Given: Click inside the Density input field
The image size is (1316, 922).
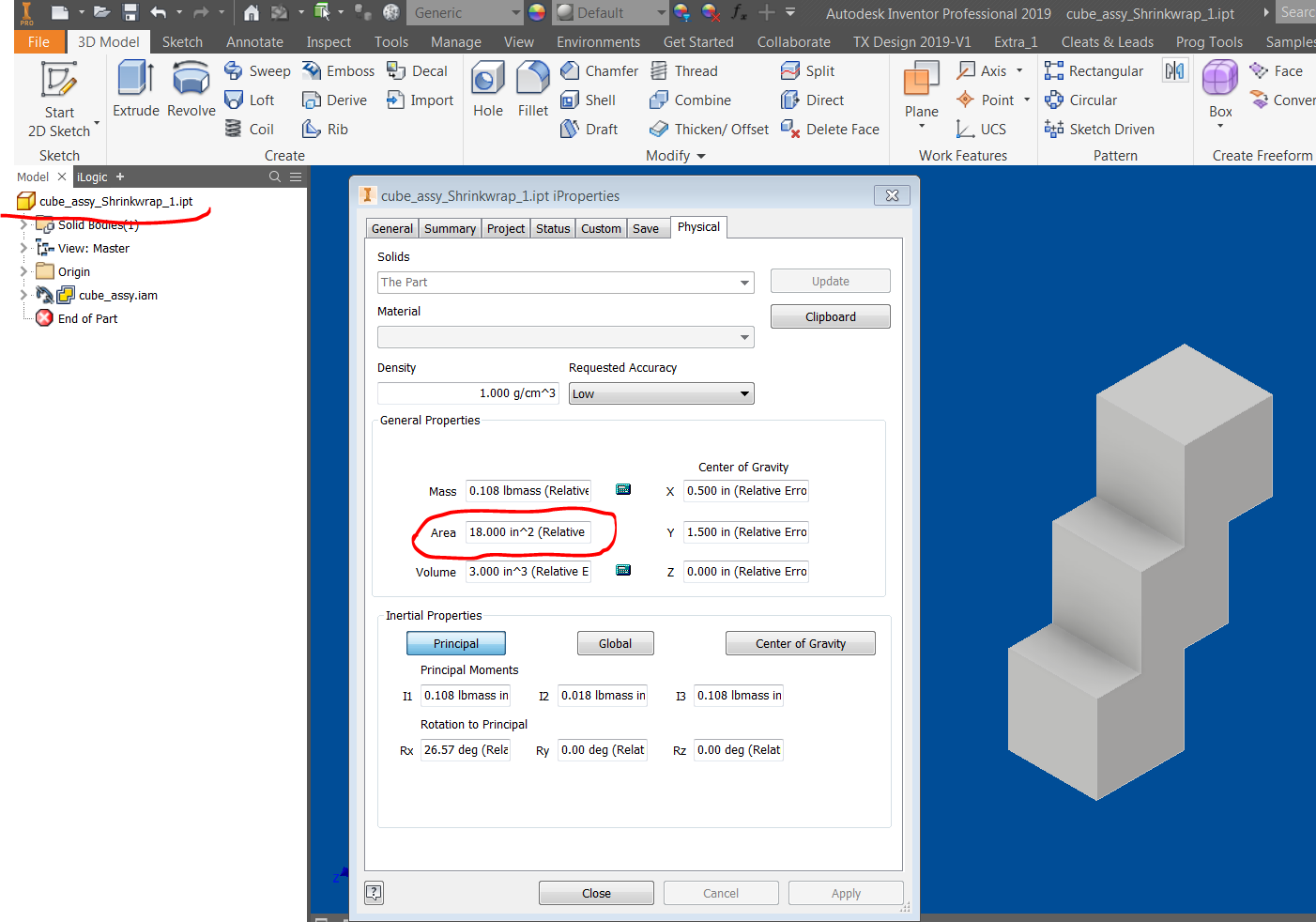Looking at the screenshot, I should click(467, 393).
